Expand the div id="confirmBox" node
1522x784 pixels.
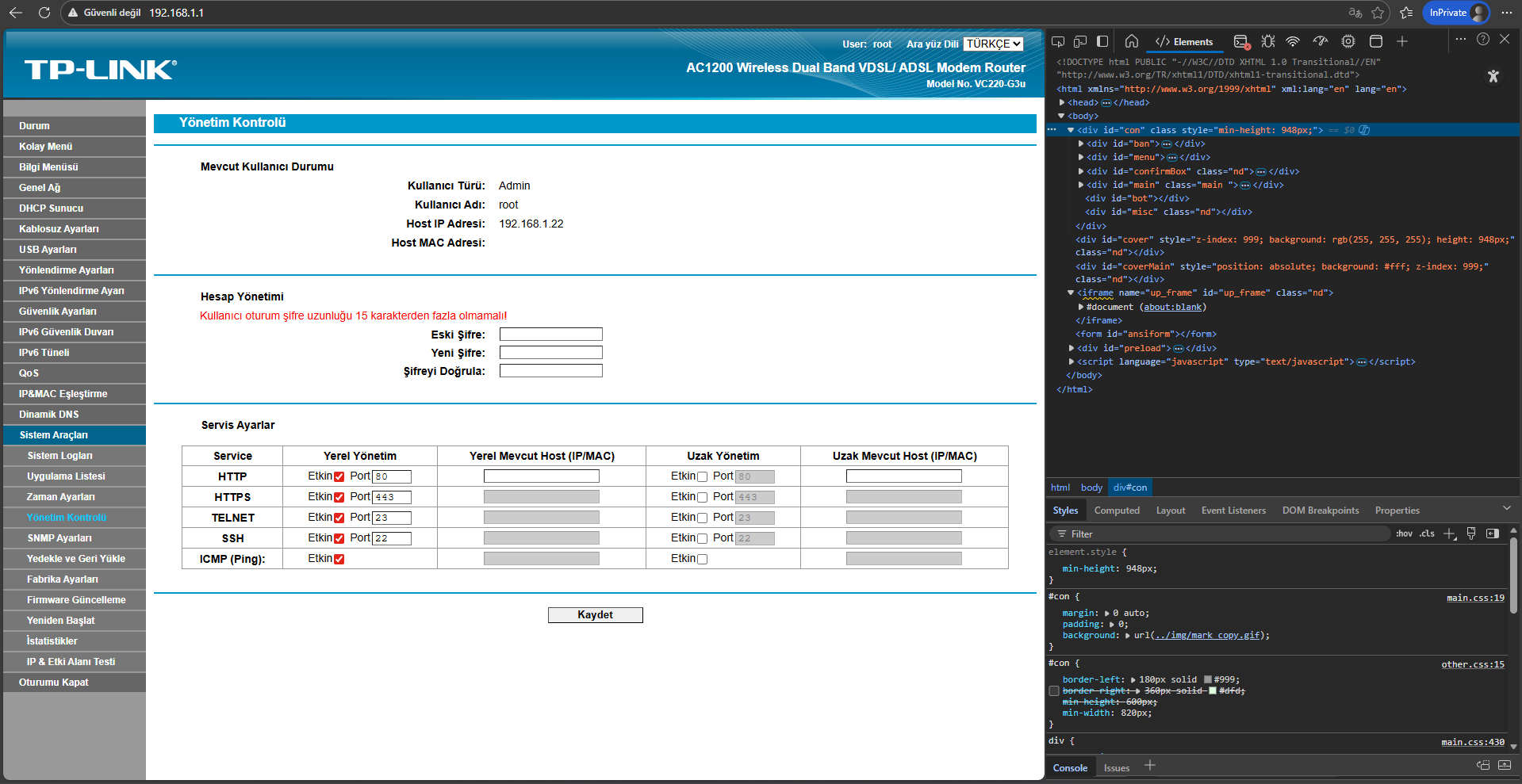pos(1081,171)
